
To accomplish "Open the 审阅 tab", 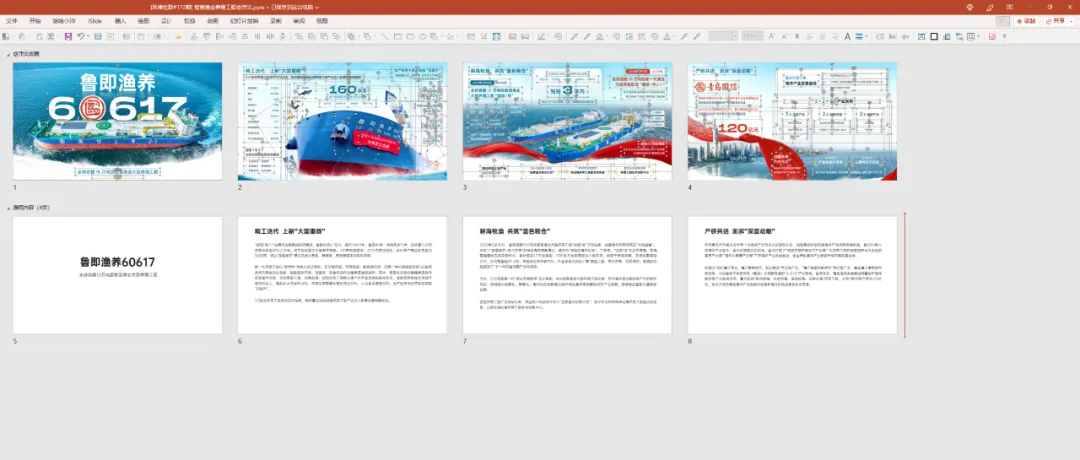I will (298, 21).
